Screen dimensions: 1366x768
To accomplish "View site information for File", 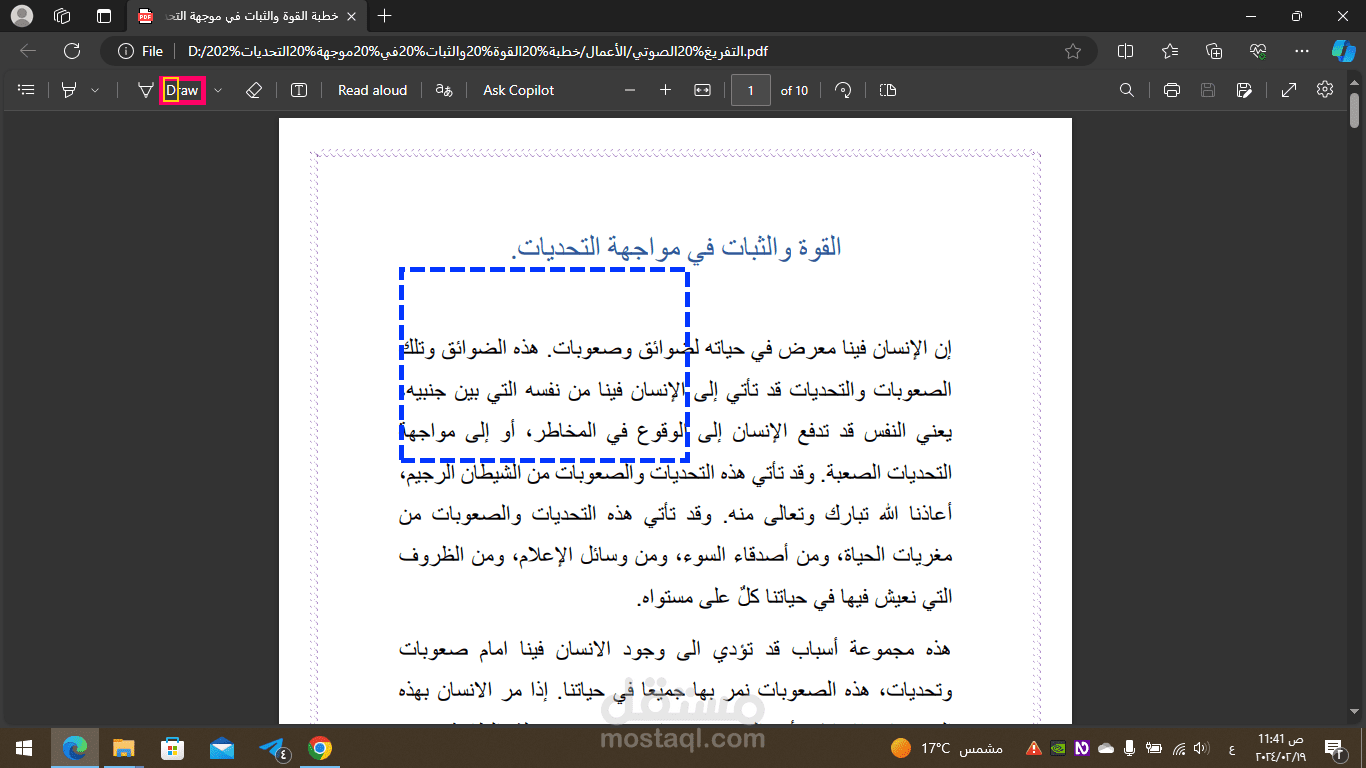I will point(141,51).
